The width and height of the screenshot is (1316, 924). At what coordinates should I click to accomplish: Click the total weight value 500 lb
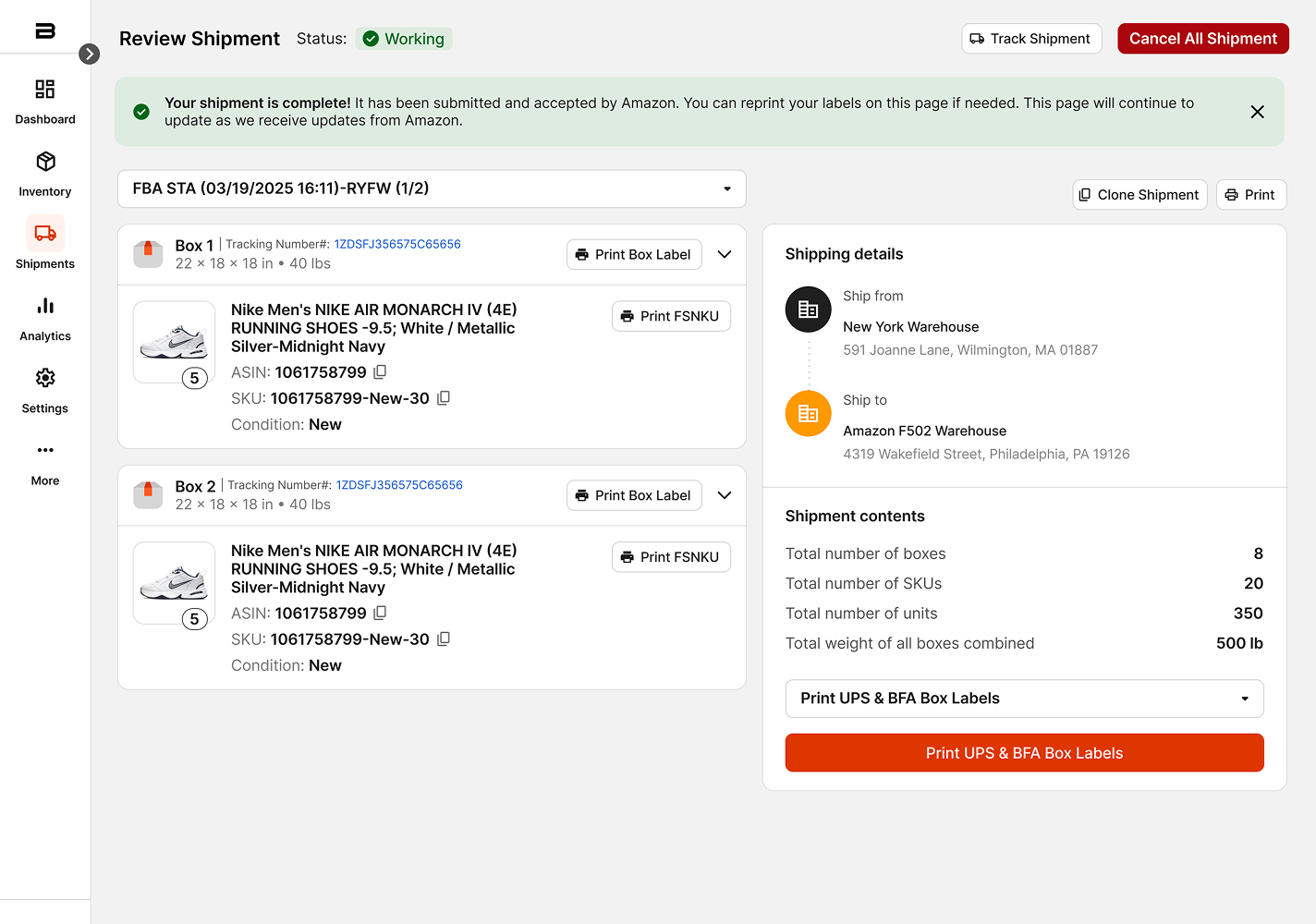point(1239,643)
